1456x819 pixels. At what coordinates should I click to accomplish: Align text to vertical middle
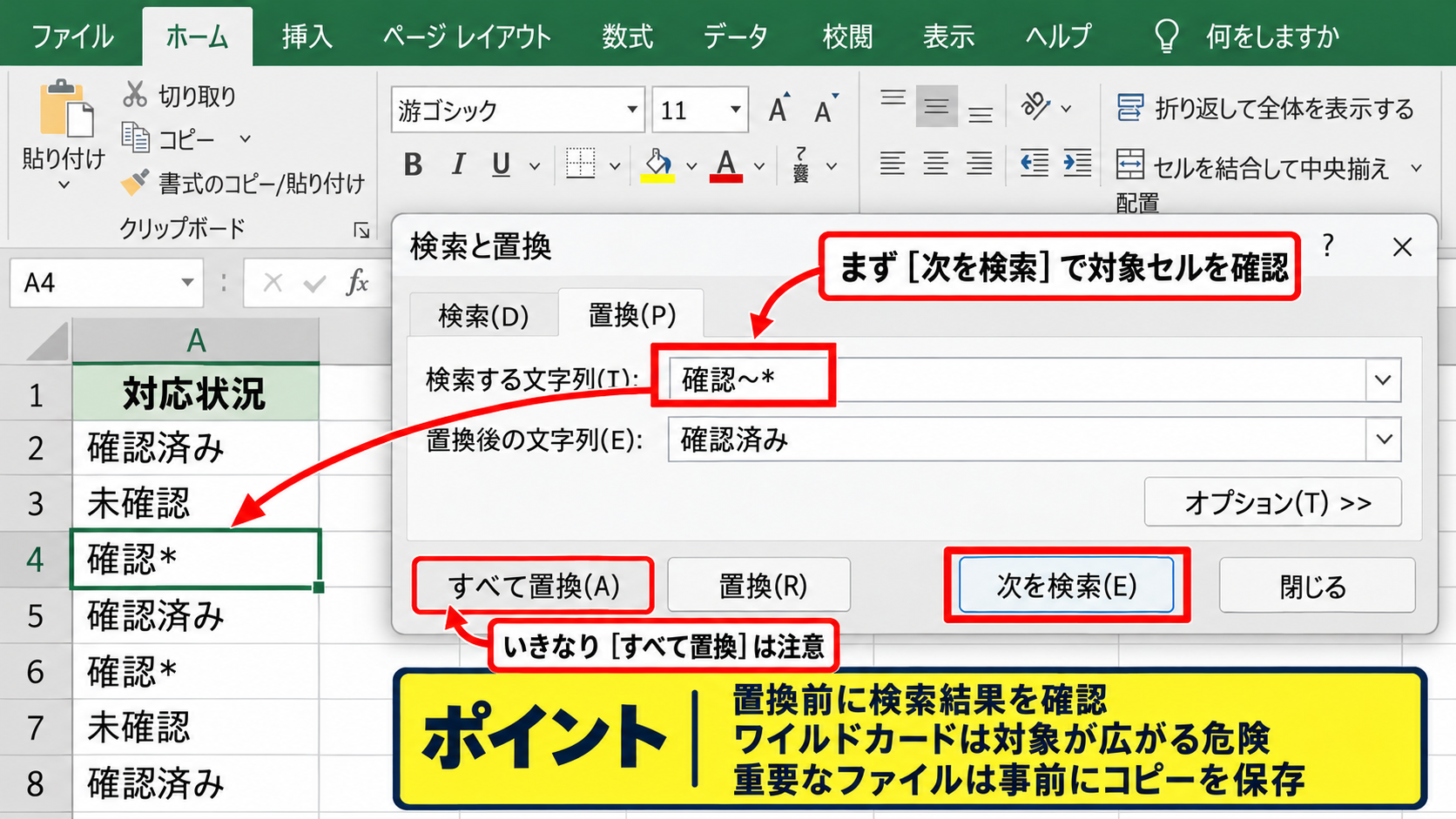click(x=937, y=106)
